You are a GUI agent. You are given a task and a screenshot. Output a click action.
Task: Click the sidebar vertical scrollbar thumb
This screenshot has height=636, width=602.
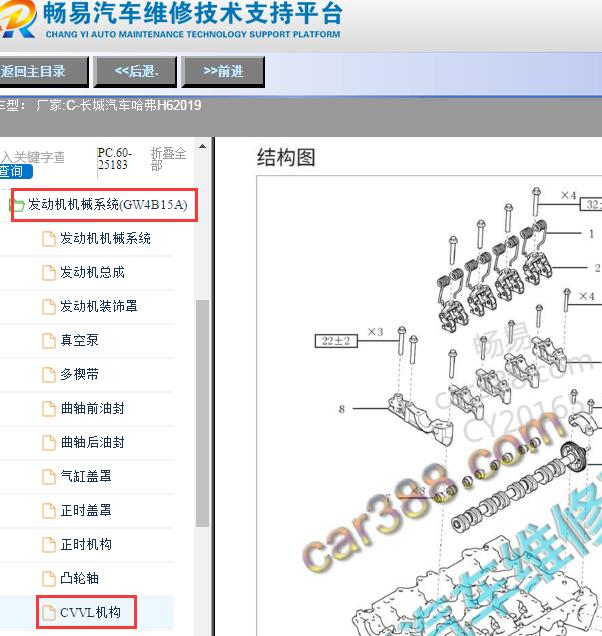[202, 414]
